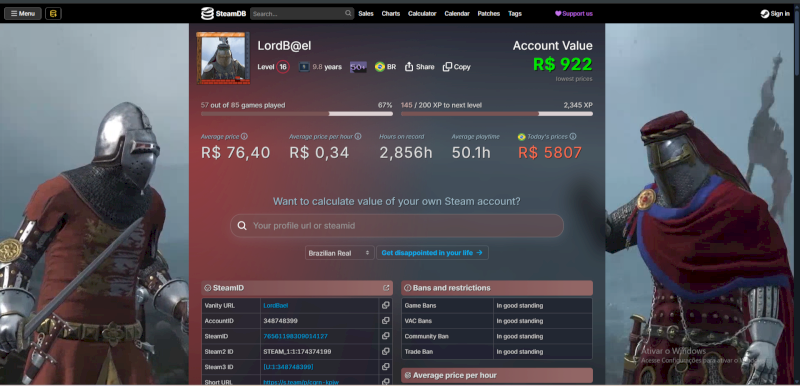
Task: Open the SteamDB logo homepage
Action: 223,14
